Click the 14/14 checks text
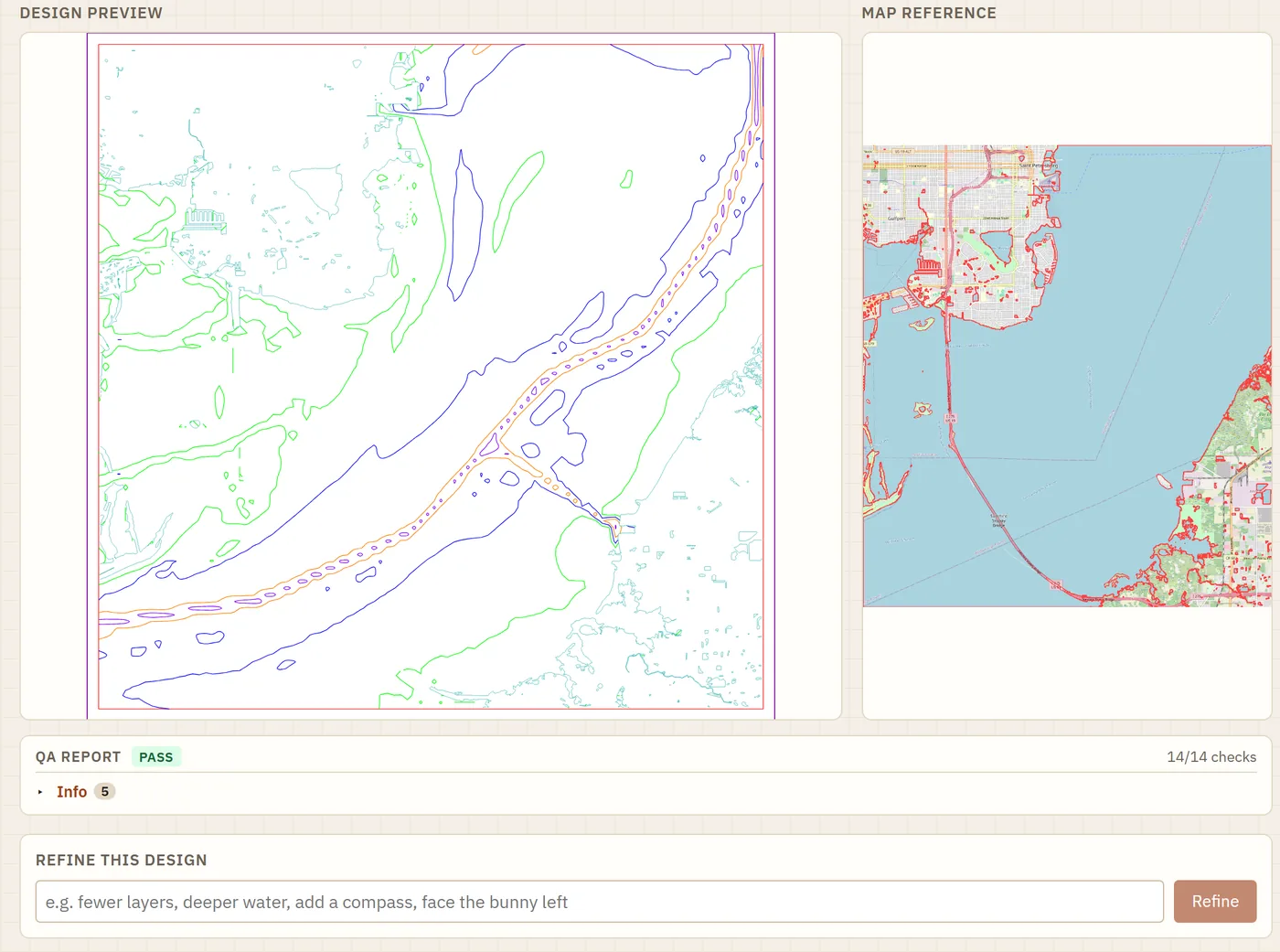 1211,757
